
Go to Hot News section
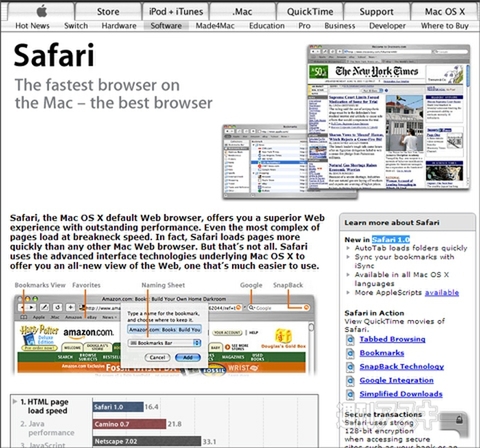click(x=32, y=26)
